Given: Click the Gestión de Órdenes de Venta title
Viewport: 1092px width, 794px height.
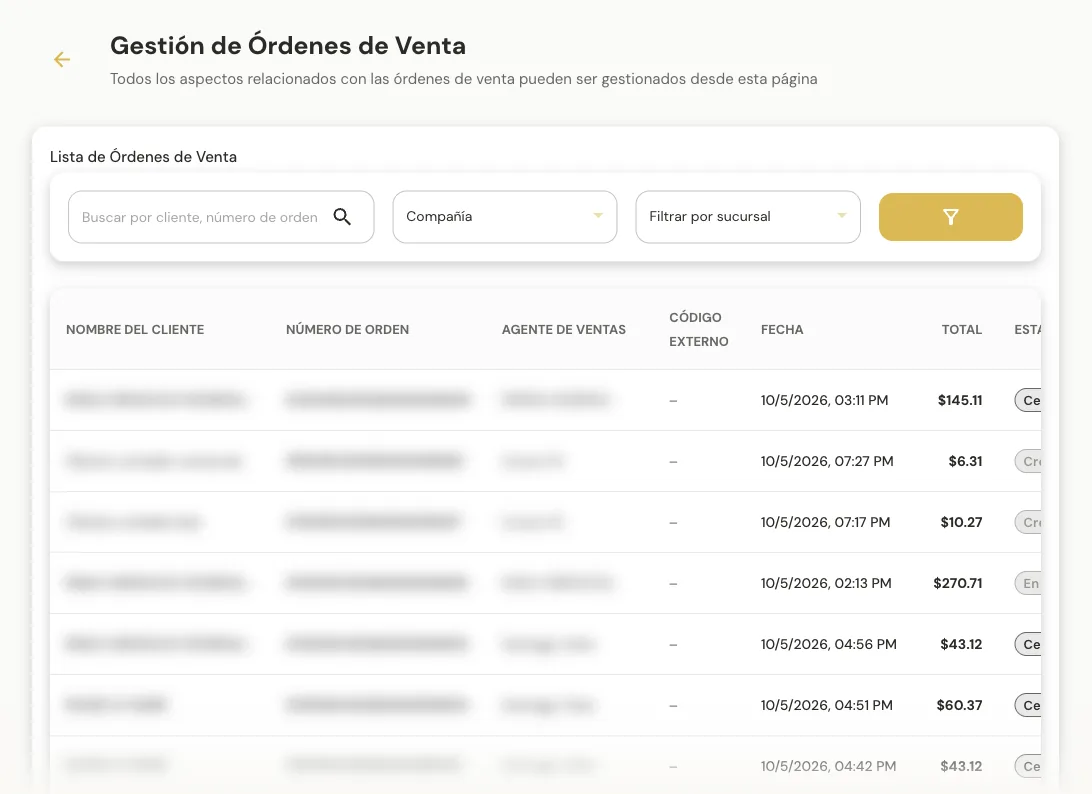Looking at the screenshot, I should pos(288,45).
